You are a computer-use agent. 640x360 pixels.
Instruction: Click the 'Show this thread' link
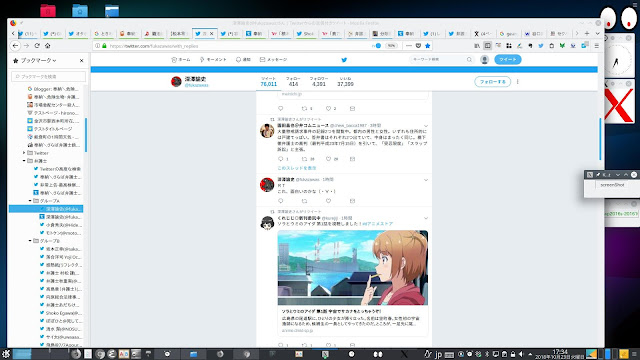[297, 168]
